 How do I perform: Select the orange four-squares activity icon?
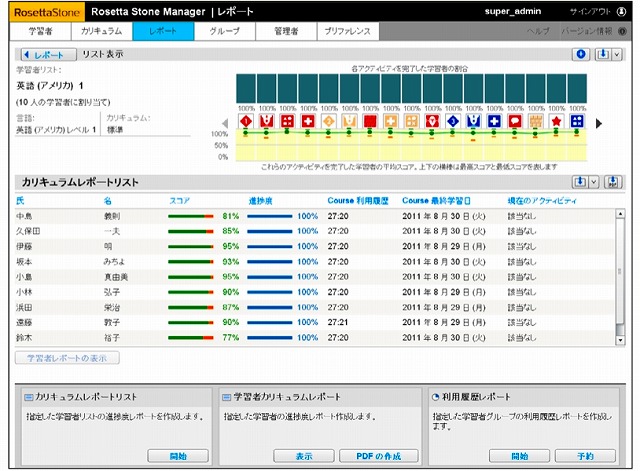pos(411,121)
